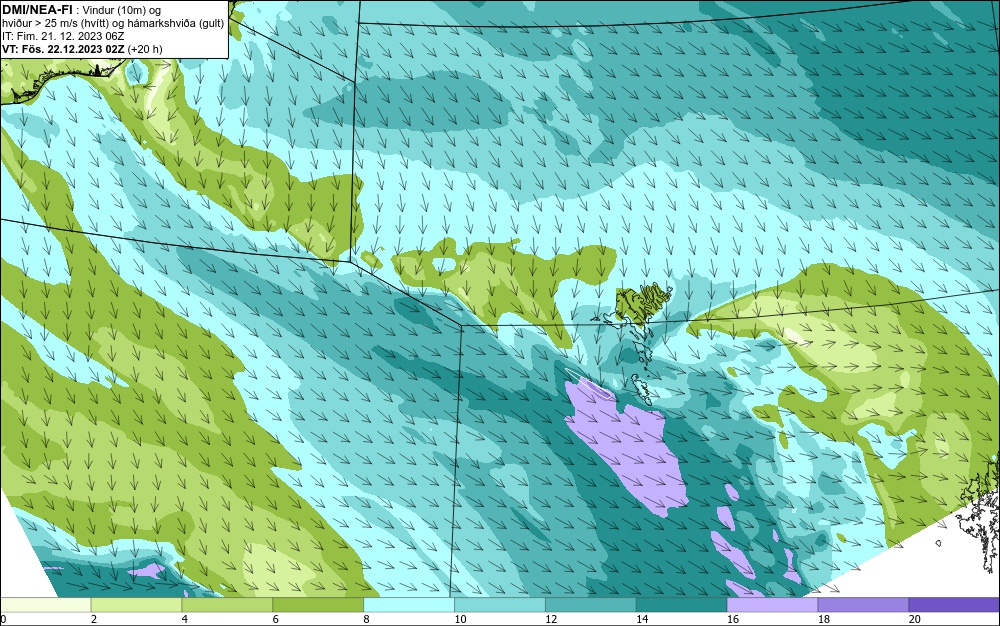Click the legend scale label "20"

[x=915, y=619]
